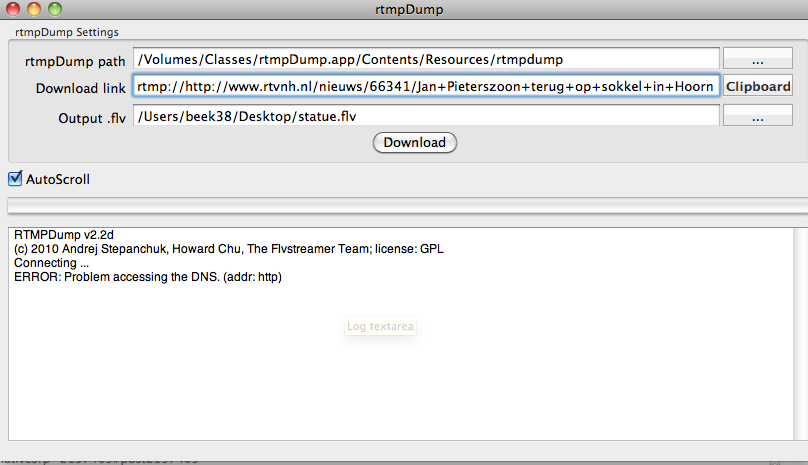The height and width of the screenshot is (465, 808).
Task: Click the "RTMPDump v2.2d" log line
Action: click(x=64, y=235)
